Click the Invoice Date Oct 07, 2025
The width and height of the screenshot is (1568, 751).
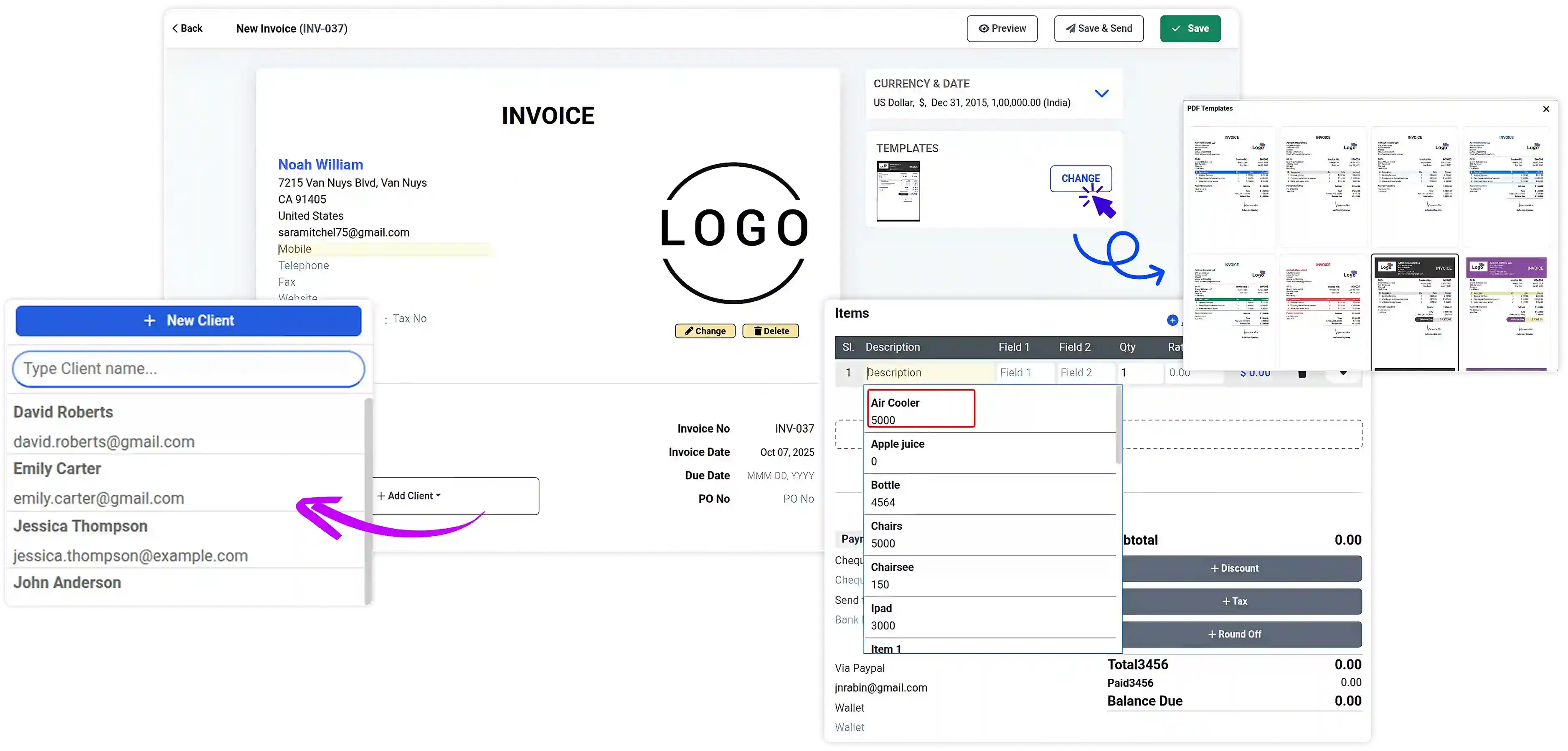point(787,452)
